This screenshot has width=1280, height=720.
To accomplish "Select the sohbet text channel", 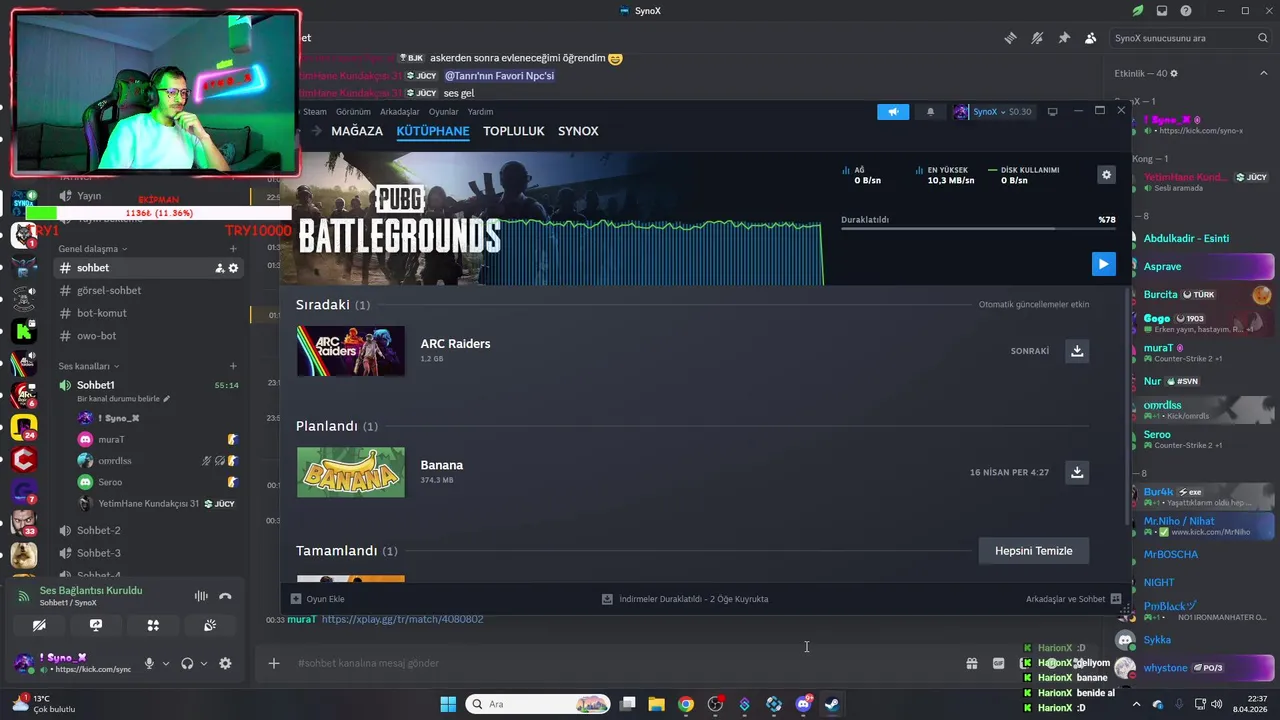I will (x=150, y=268).
